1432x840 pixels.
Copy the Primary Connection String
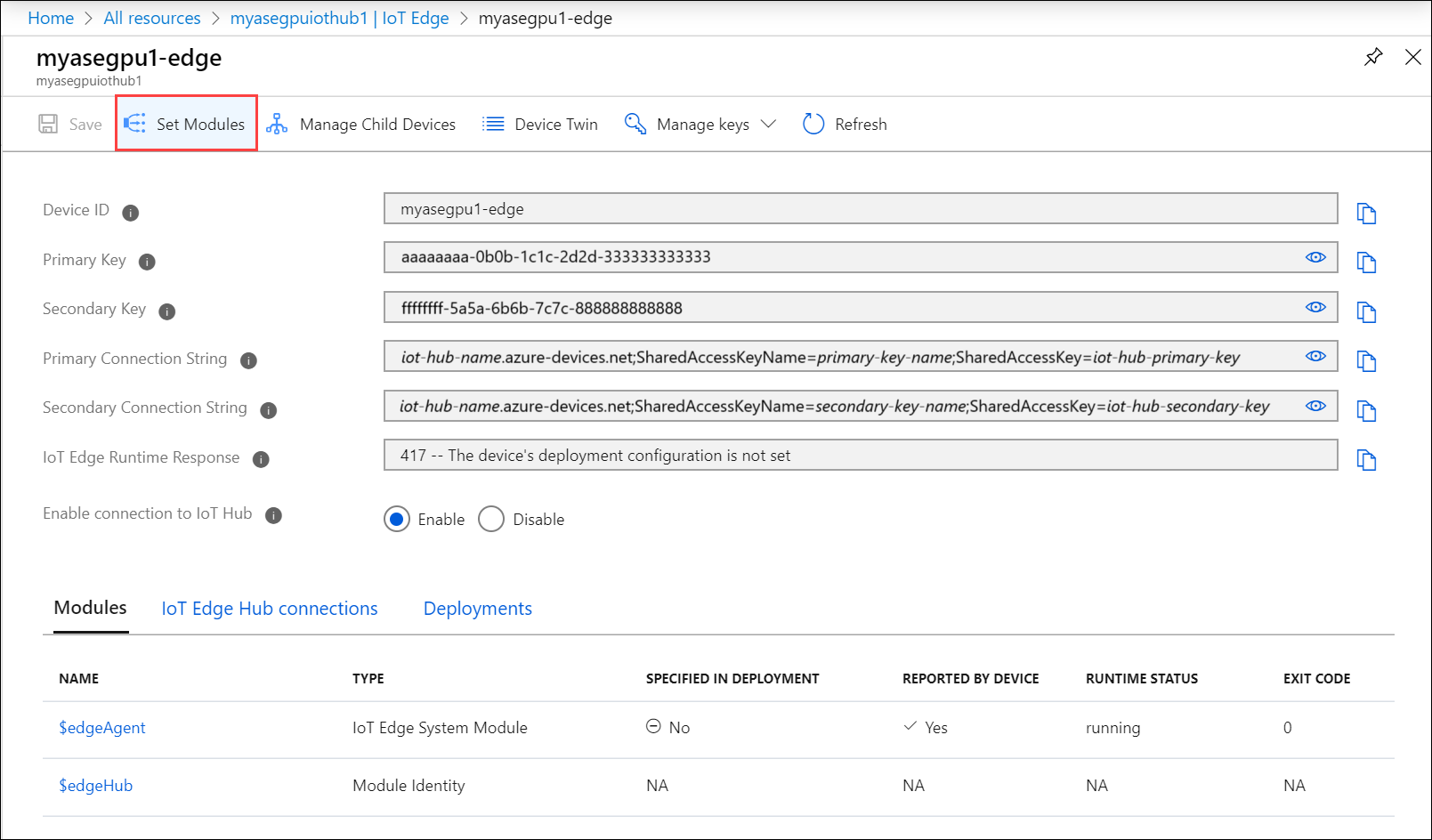[x=1367, y=360]
